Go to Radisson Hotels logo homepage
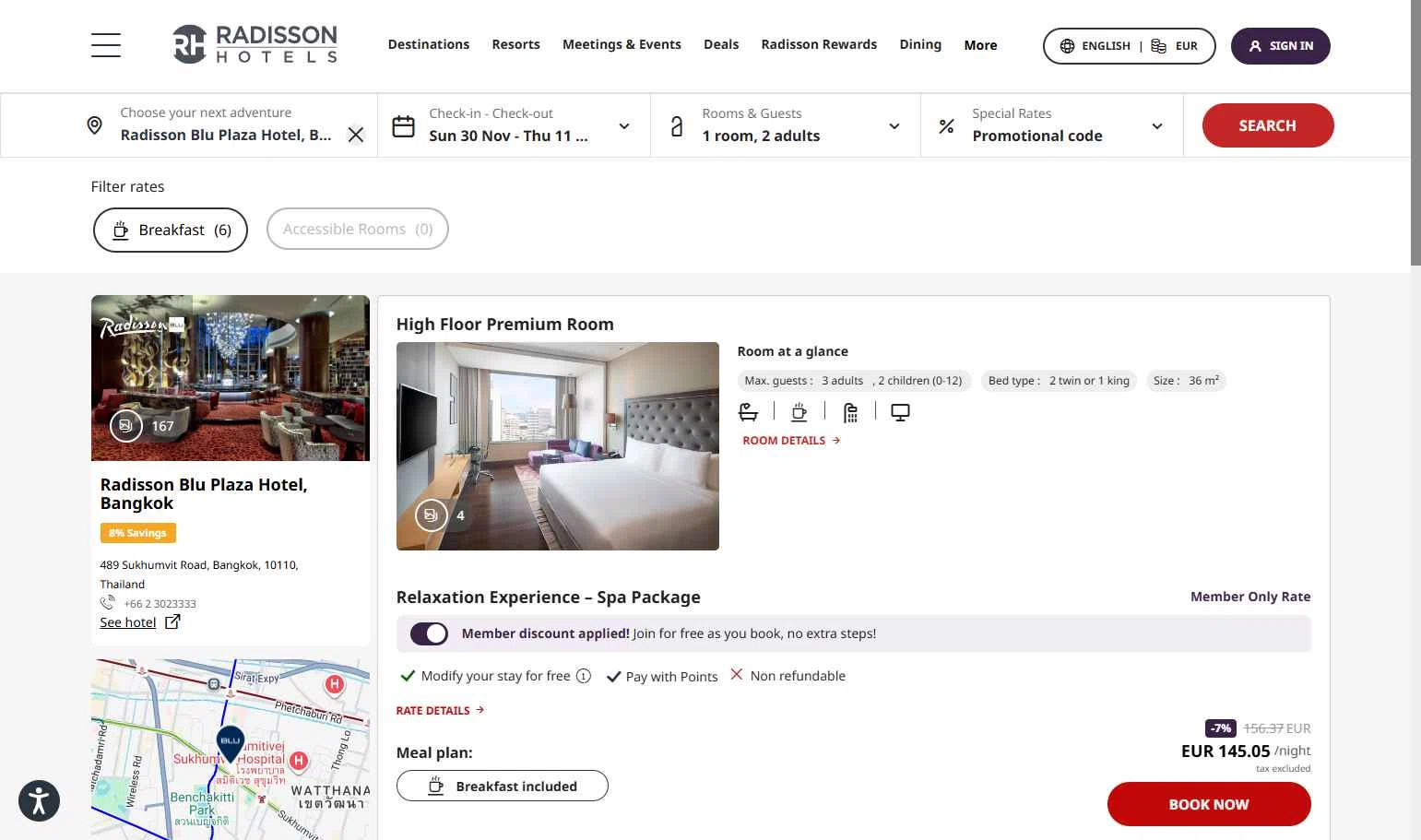 (x=255, y=44)
